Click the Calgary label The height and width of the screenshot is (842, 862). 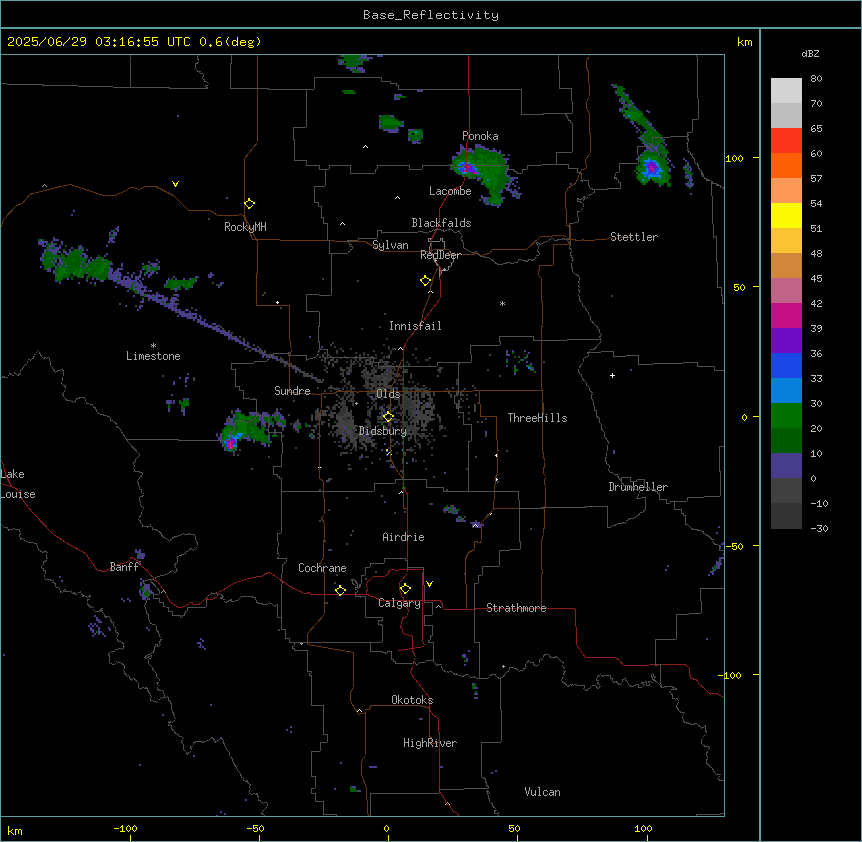click(399, 603)
